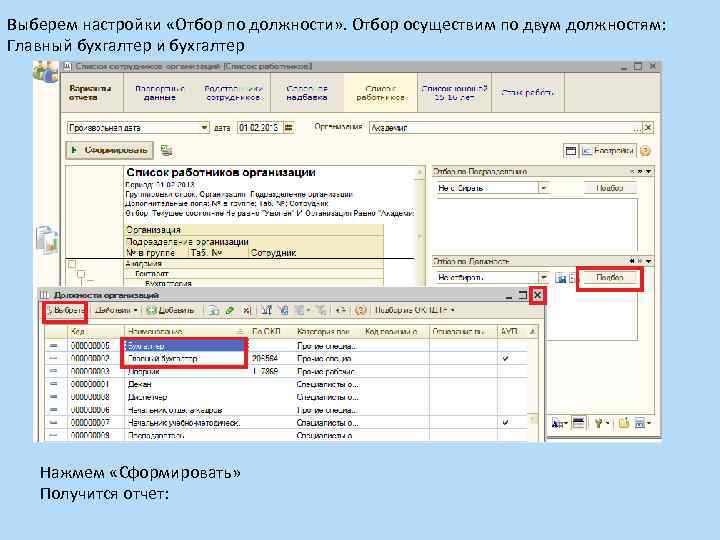The width and height of the screenshot is (720, 540).
Task: Click the filter-by-value icon in Должности toolbar
Action: click(x=283, y=310)
